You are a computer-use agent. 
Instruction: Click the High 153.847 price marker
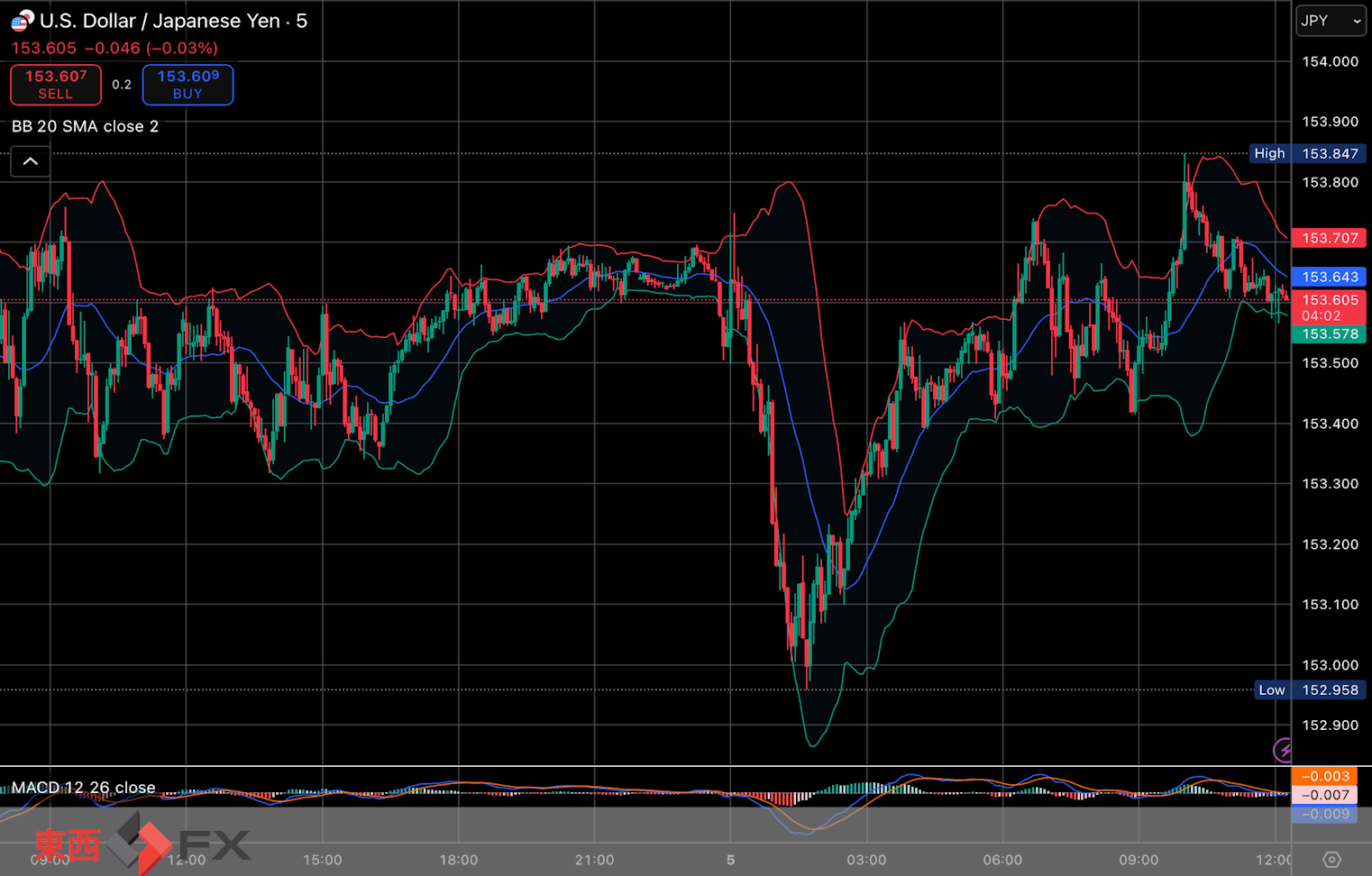[x=1308, y=153]
